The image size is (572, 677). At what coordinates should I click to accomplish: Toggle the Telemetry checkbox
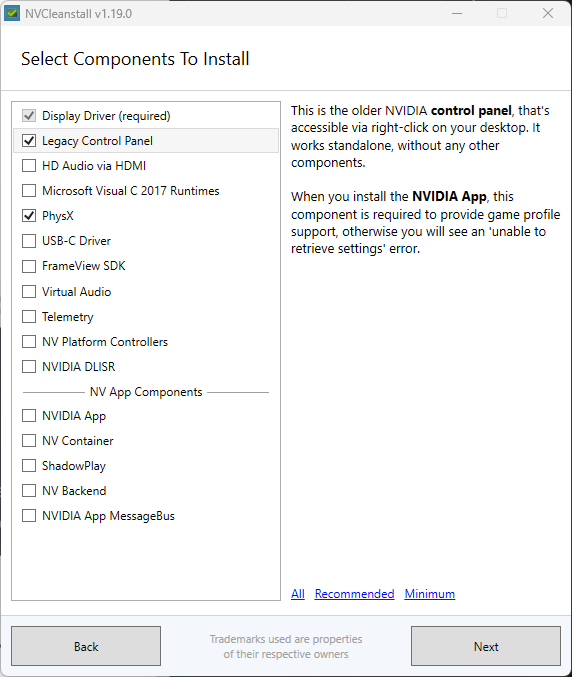point(29,317)
